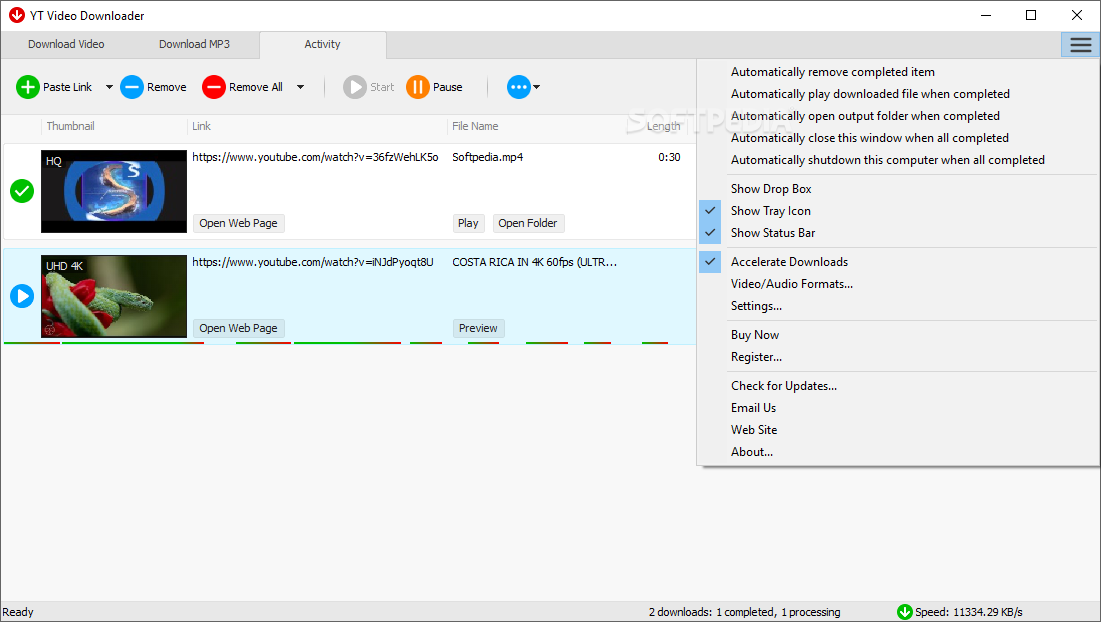Click the blue Remove minus icon
This screenshot has width=1101, height=622.
131,87
